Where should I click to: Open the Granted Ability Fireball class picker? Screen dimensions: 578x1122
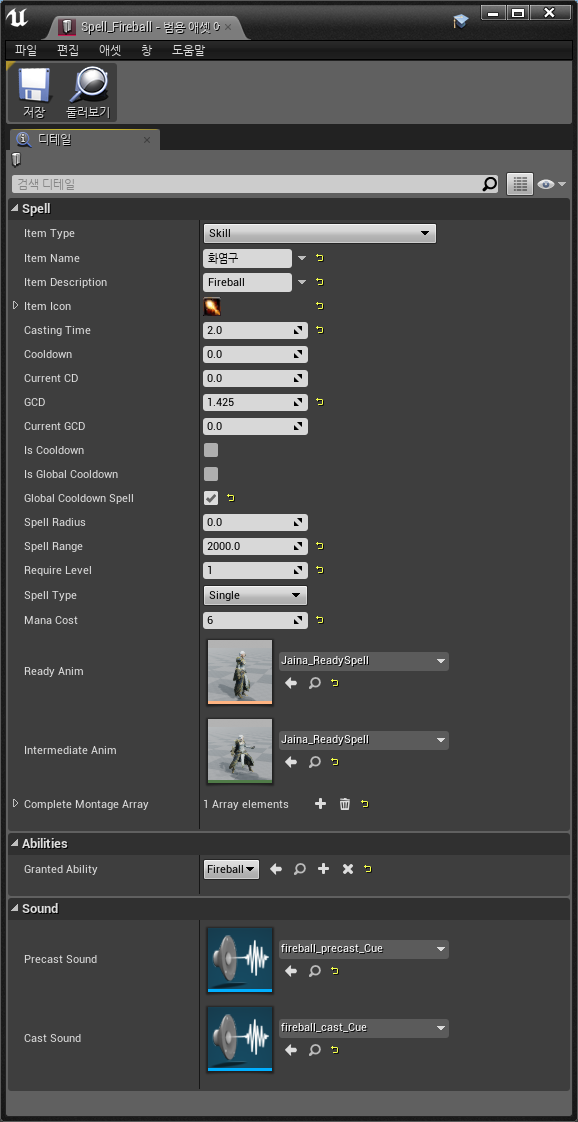[231, 869]
